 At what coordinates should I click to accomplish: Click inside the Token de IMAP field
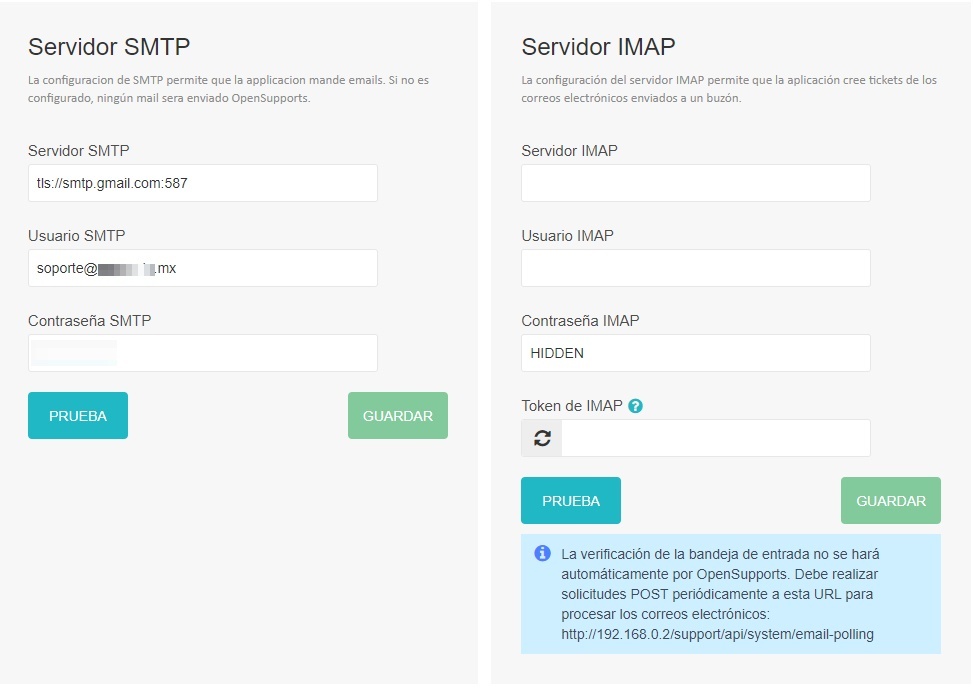tap(715, 437)
